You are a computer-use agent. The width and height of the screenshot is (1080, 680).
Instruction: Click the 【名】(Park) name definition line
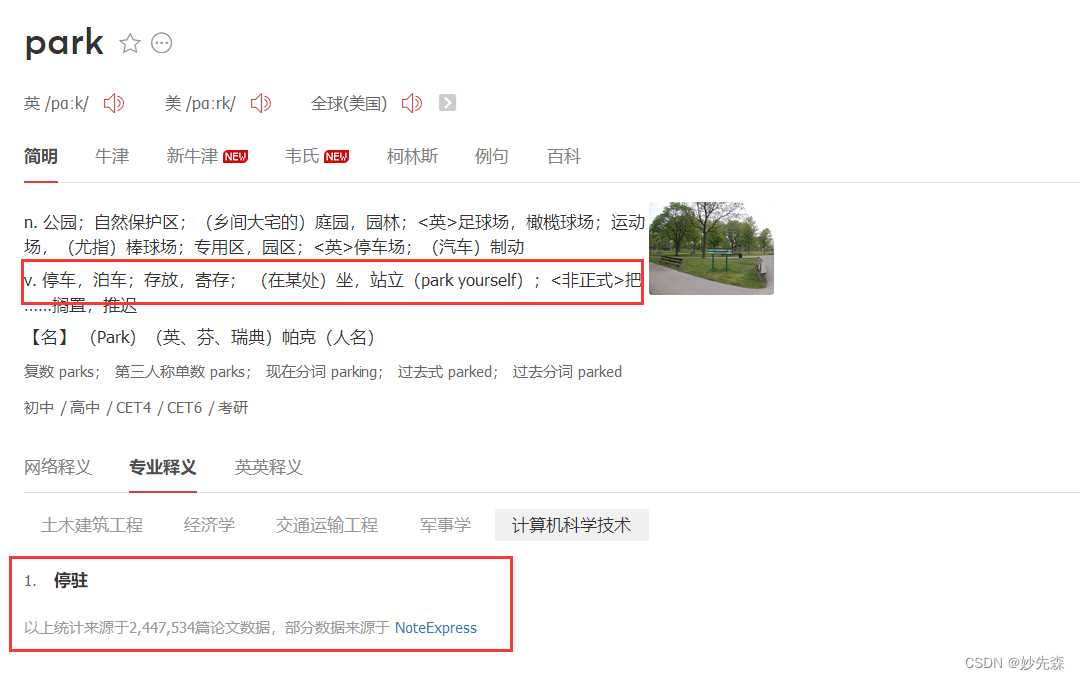[200, 338]
